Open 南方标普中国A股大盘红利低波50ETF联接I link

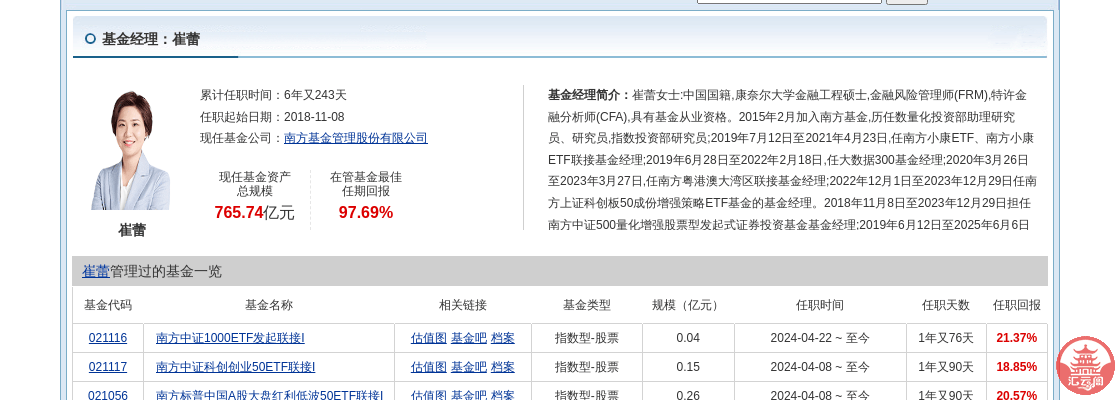pyautogui.click(x=270, y=395)
